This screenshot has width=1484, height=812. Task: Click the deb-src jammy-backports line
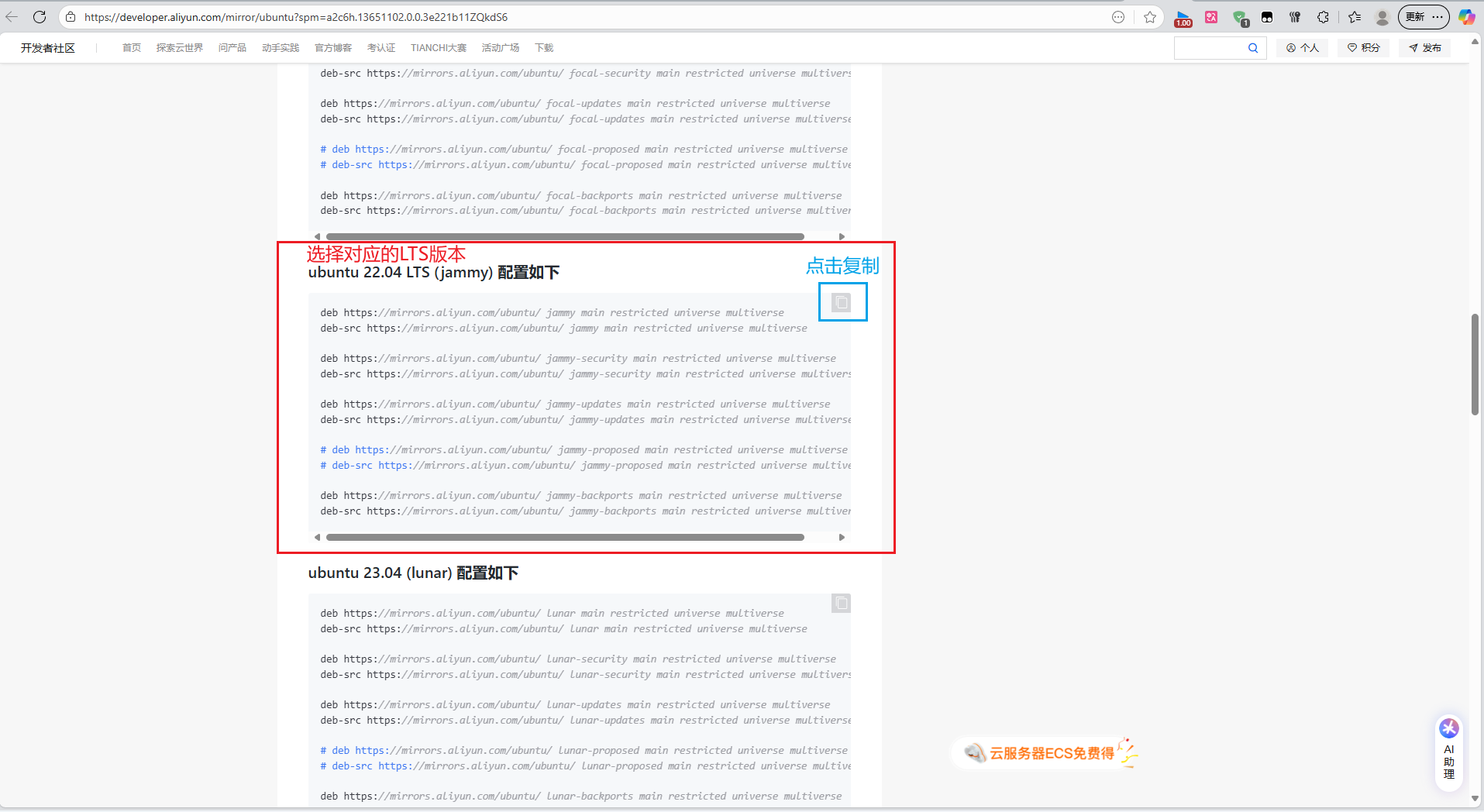click(585, 511)
